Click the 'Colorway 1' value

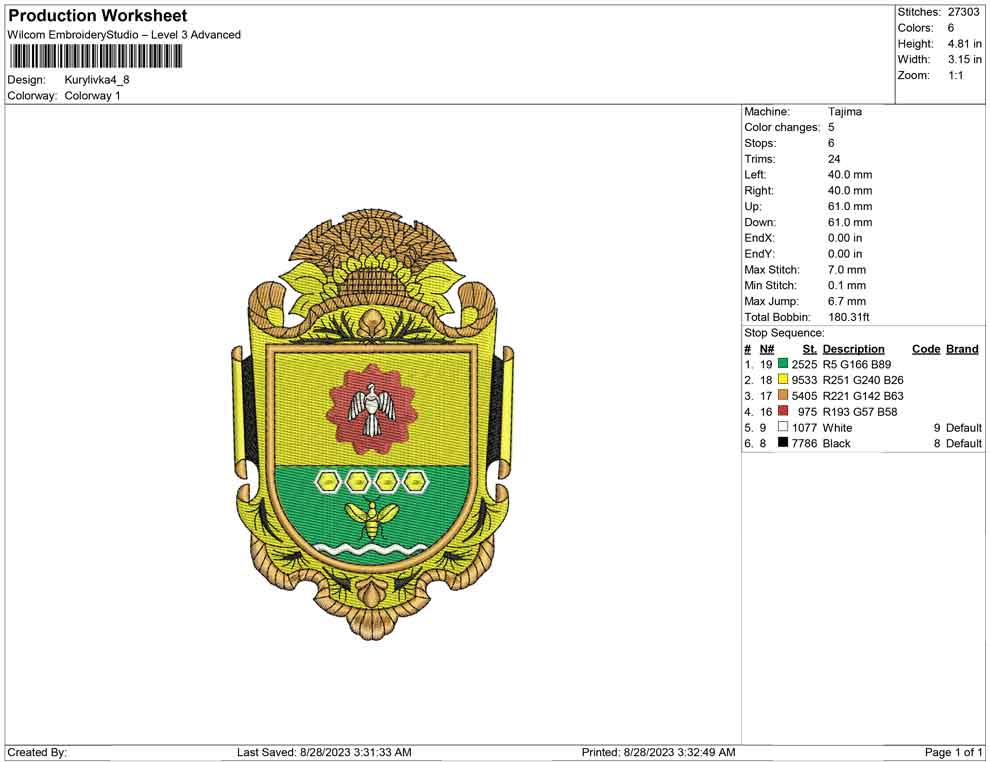tap(92, 95)
